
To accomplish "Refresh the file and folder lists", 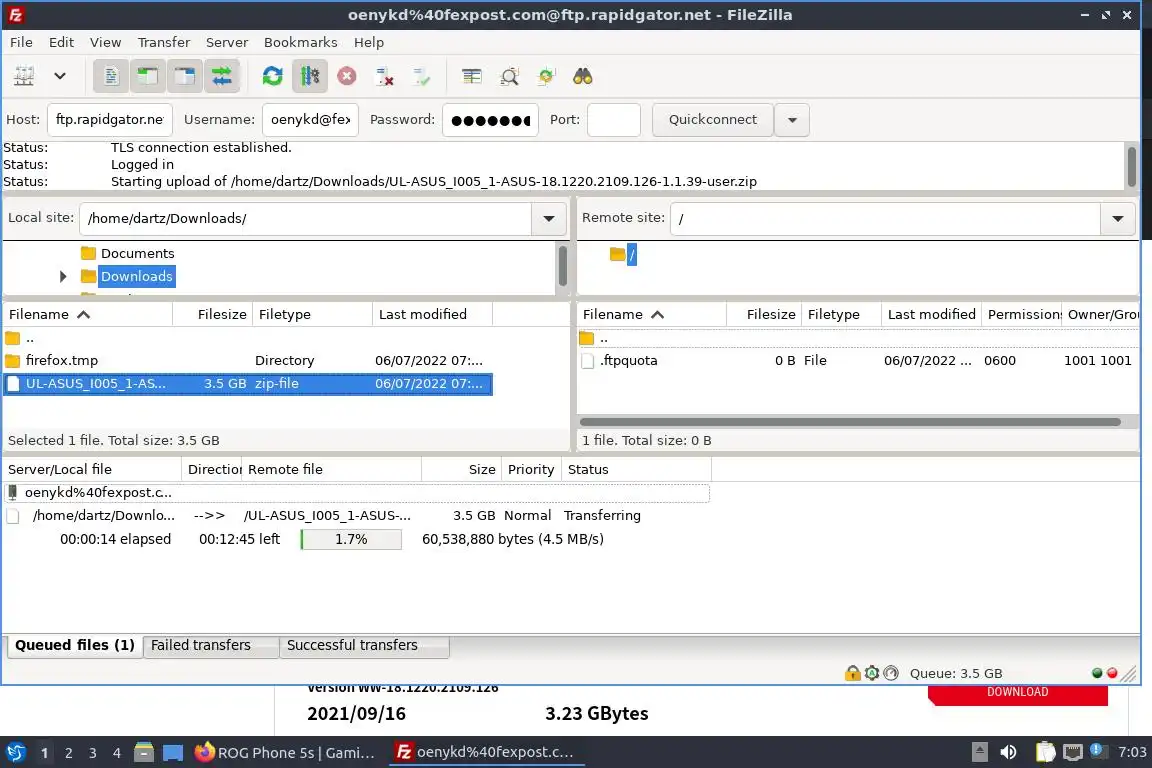I will tap(273, 76).
